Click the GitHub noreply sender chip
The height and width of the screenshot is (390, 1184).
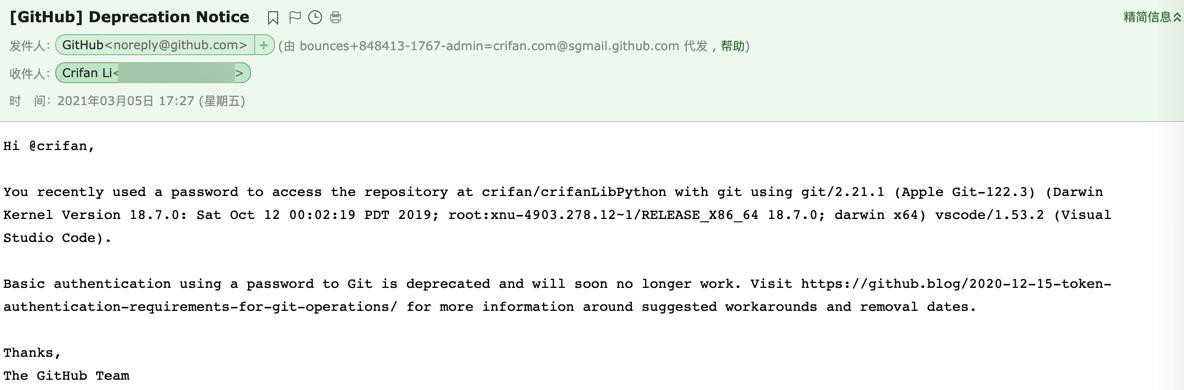click(x=155, y=45)
